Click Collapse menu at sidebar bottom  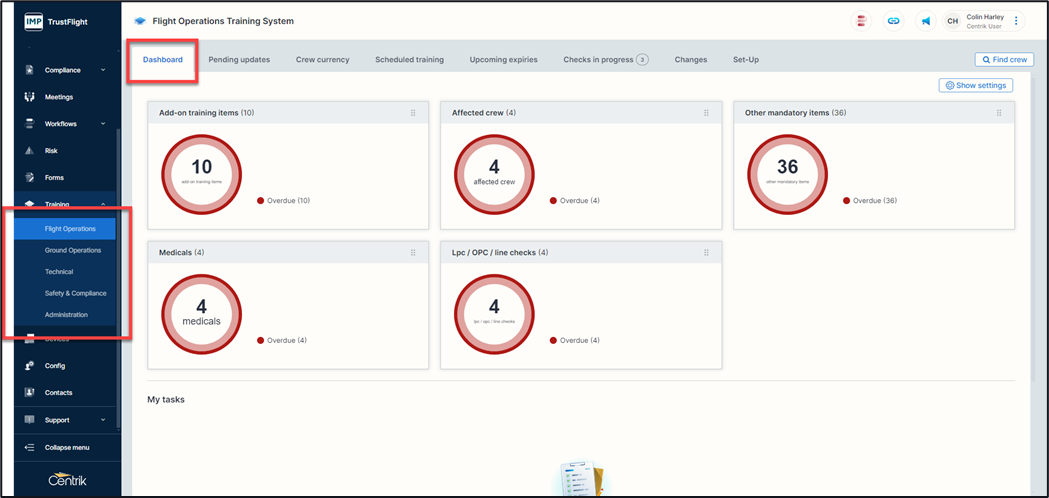tap(66, 447)
